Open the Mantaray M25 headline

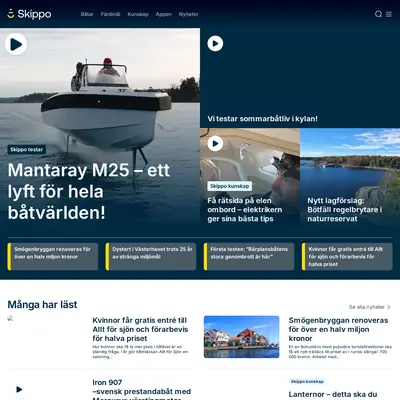tap(89, 191)
